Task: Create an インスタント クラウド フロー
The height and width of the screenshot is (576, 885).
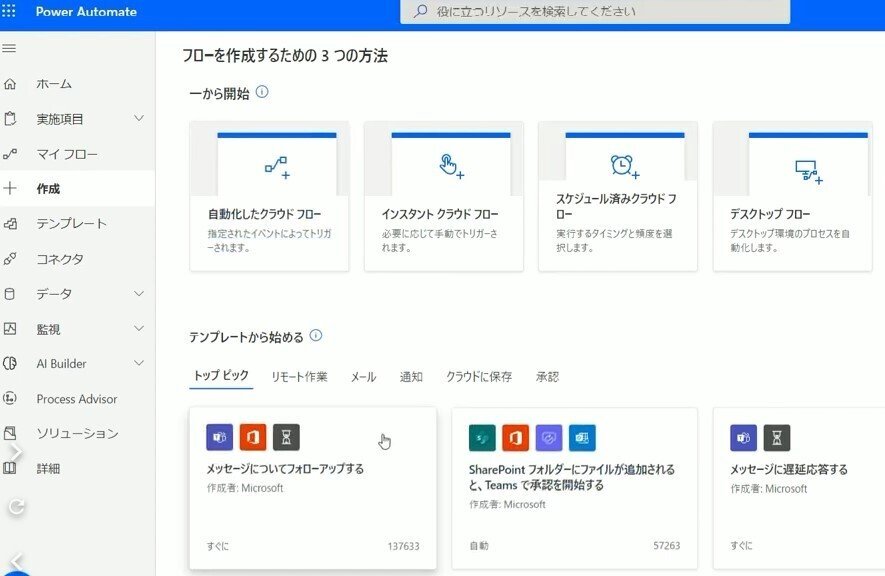Action: point(444,196)
